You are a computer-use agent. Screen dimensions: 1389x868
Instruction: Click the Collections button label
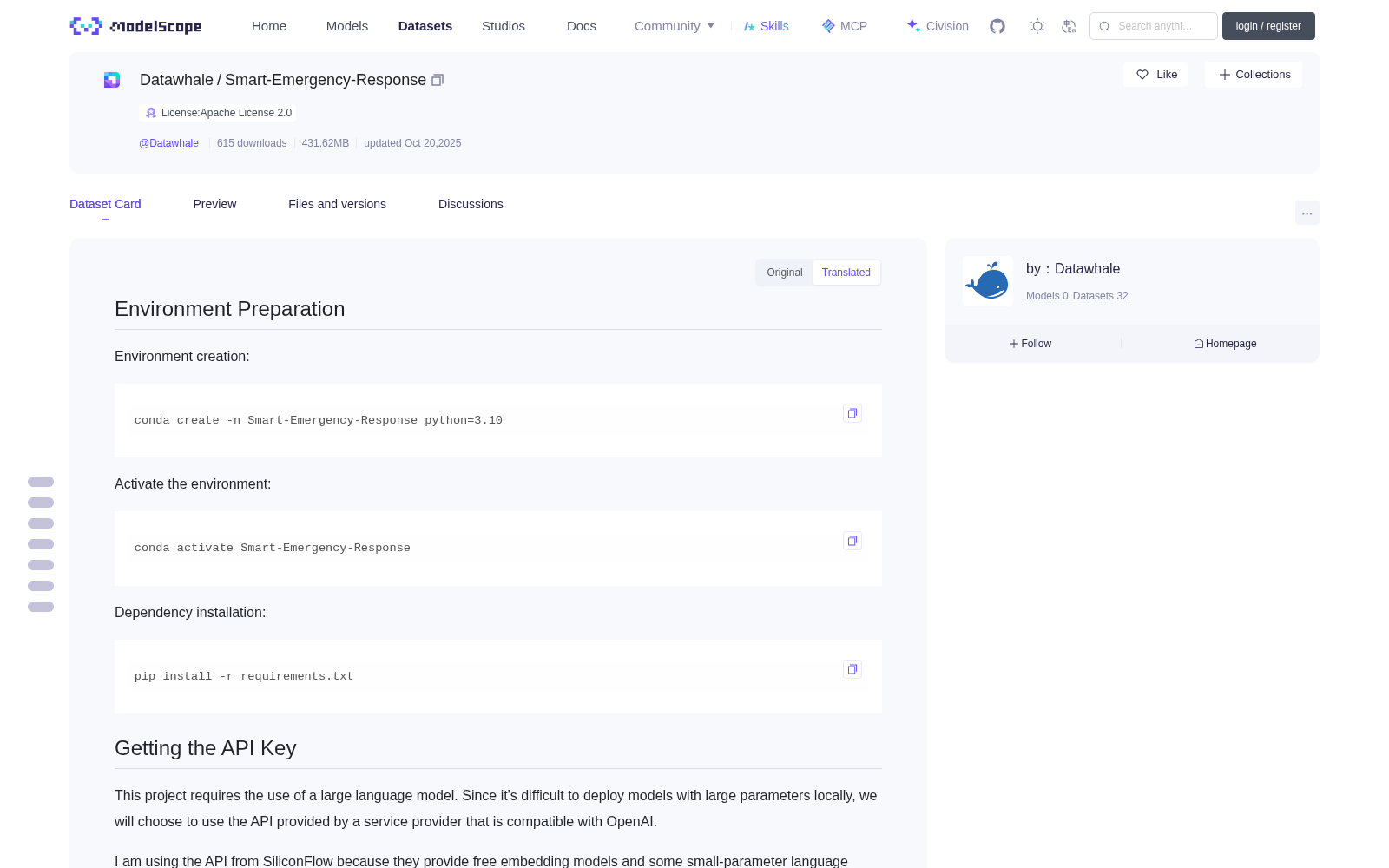tap(1263, 75)
